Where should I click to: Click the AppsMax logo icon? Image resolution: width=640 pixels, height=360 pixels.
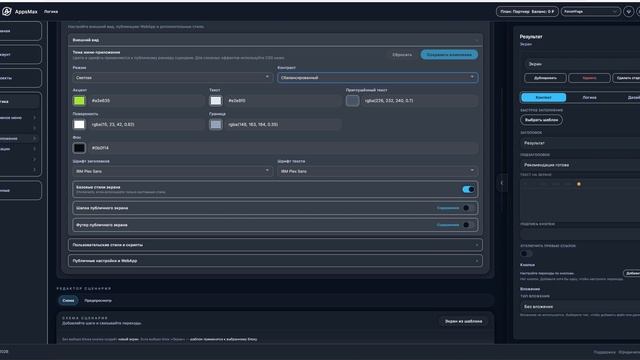click(x=7, y=11)
